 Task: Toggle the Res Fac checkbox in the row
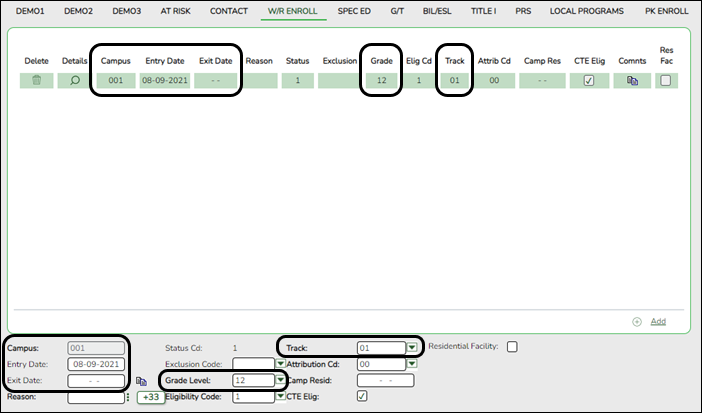(x=665, y=81)
